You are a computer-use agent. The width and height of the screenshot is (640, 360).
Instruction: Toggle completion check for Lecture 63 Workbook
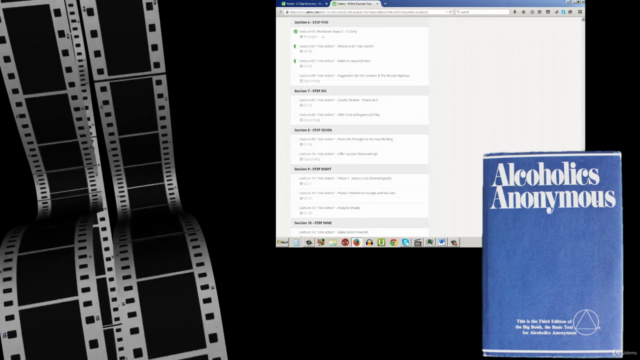296,31
